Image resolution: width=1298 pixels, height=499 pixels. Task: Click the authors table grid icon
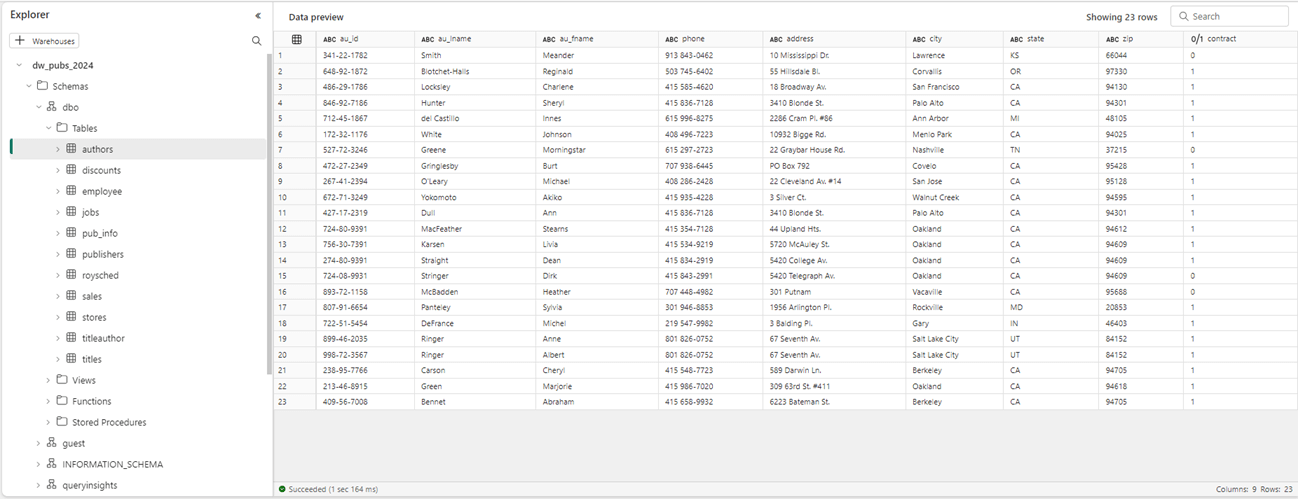click(x=72, y=149)
